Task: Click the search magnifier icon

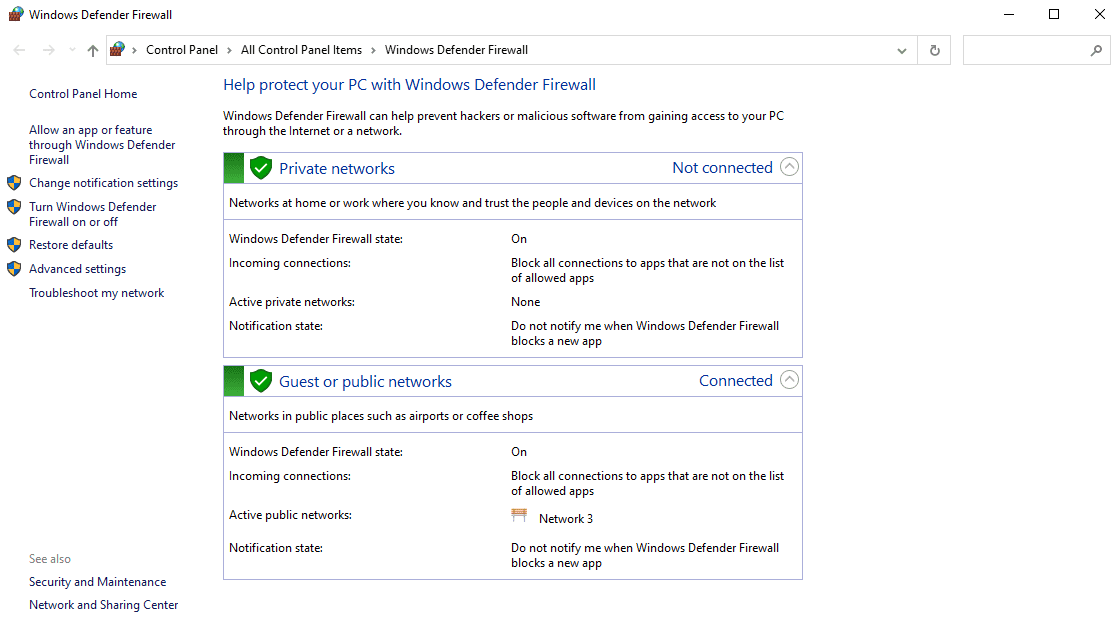Action: 1096,50
